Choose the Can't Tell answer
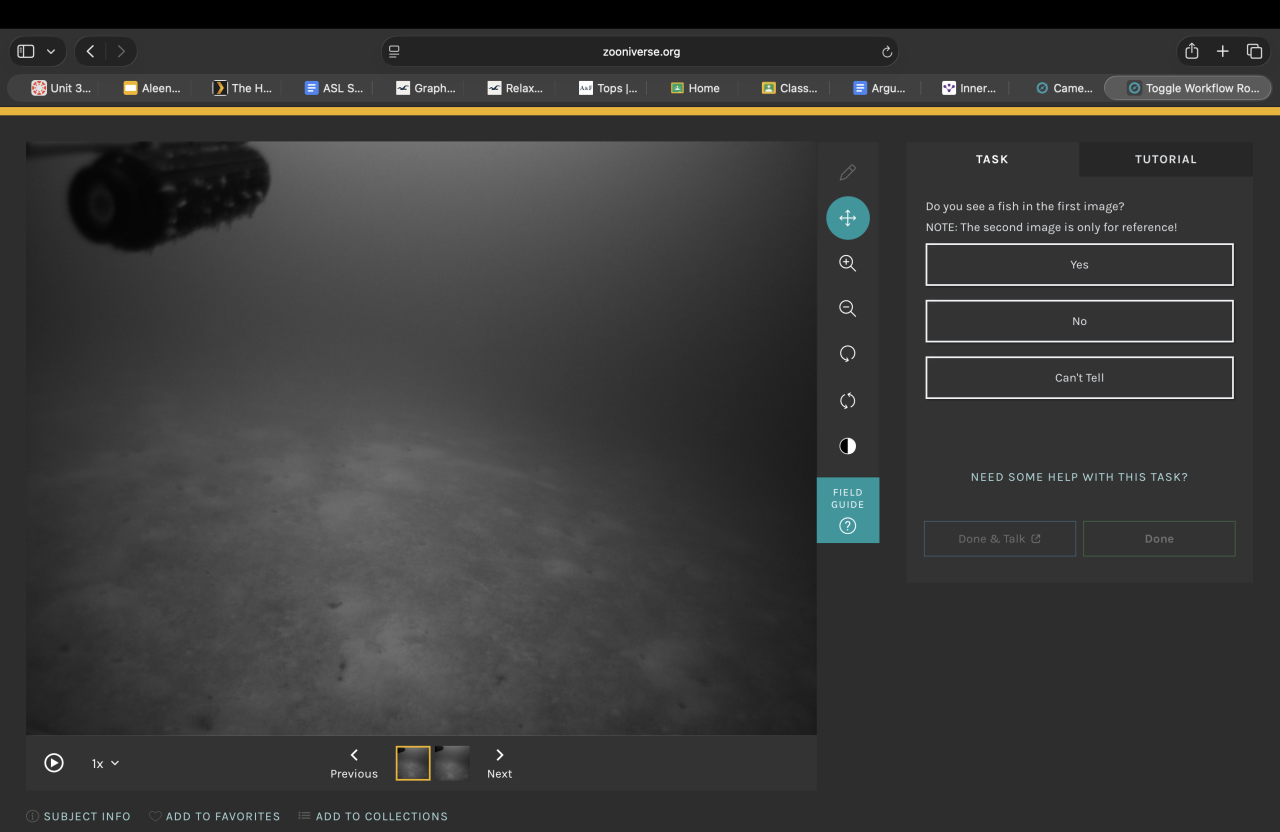This screenshot has width=1280, height=832. tap(1079, 378)
